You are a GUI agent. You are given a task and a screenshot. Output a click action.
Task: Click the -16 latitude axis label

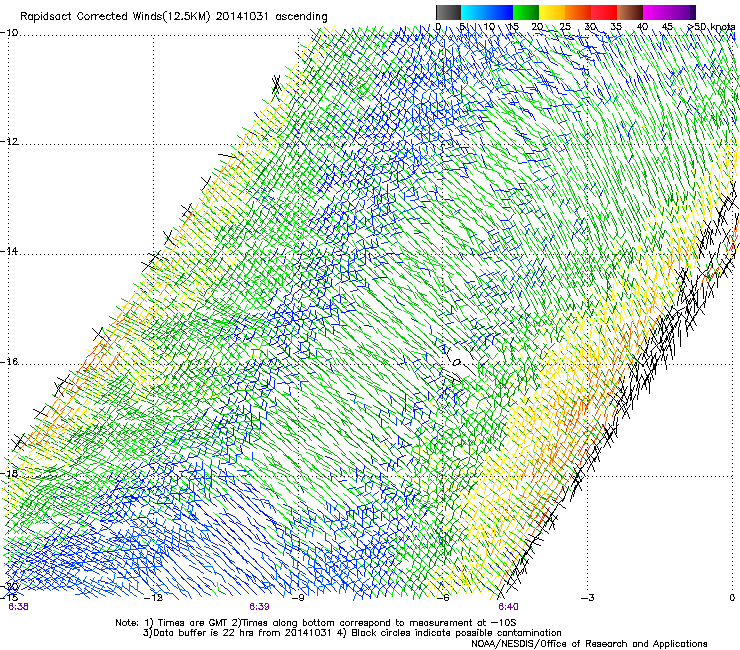(x=9, y=362)
